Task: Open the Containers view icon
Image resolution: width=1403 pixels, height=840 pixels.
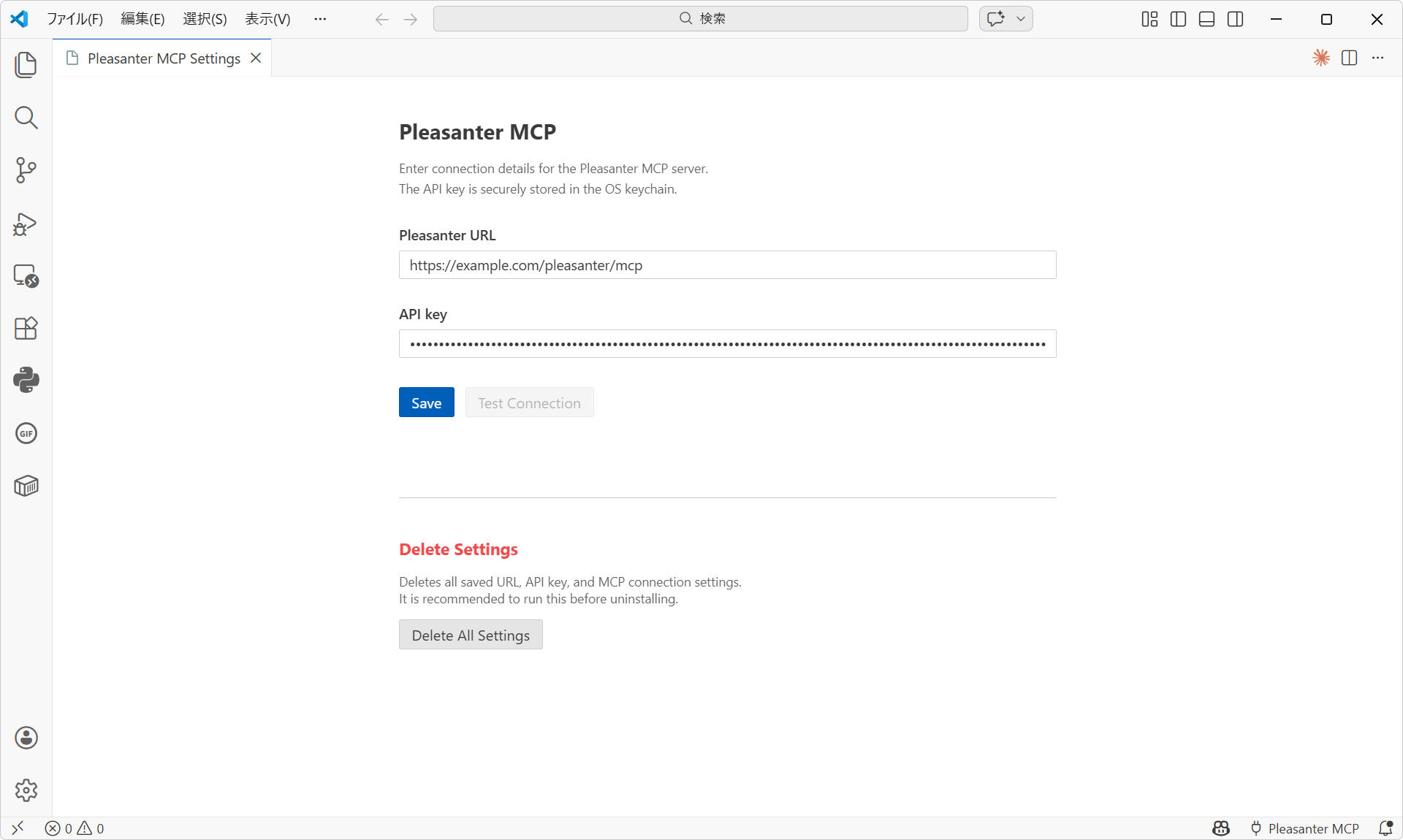Action: pos(26,486)
